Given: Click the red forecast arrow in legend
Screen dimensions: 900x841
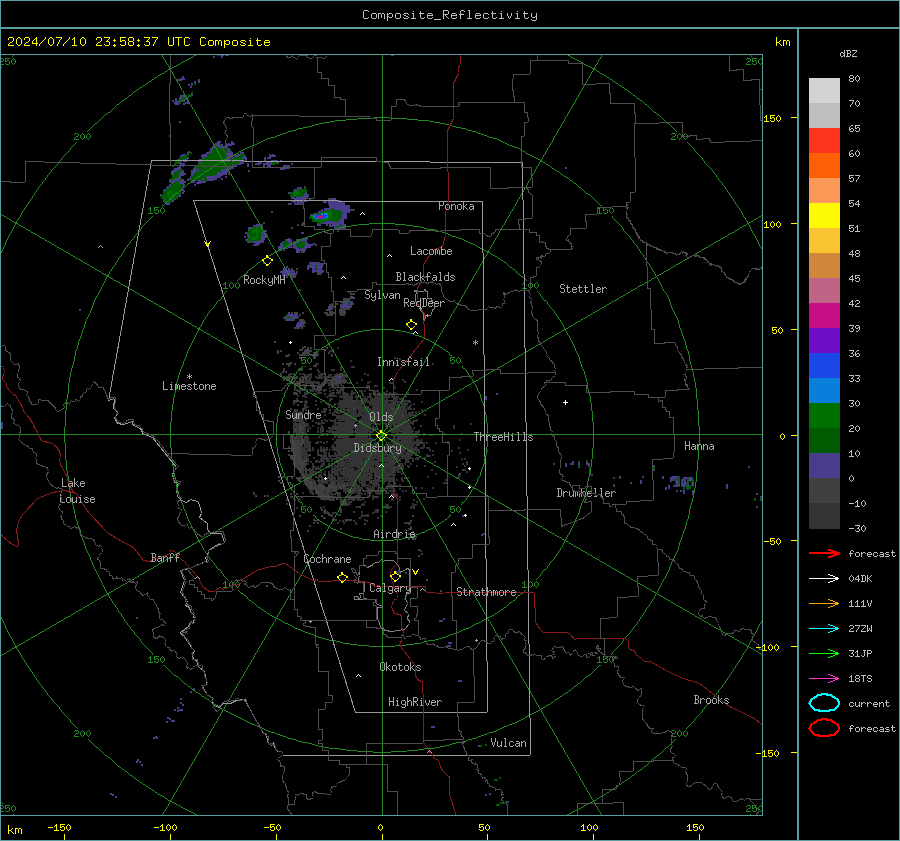Looking at the screenshot, I should coord(824,553).
